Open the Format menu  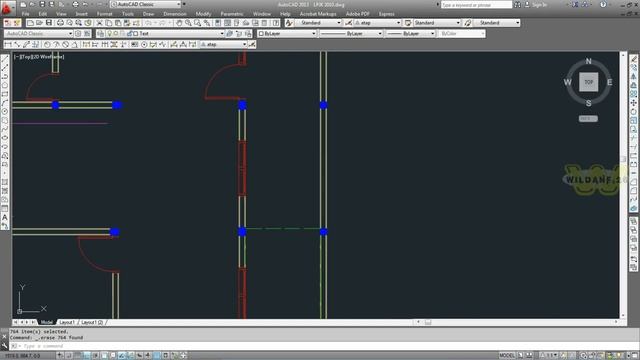[104, 14]
